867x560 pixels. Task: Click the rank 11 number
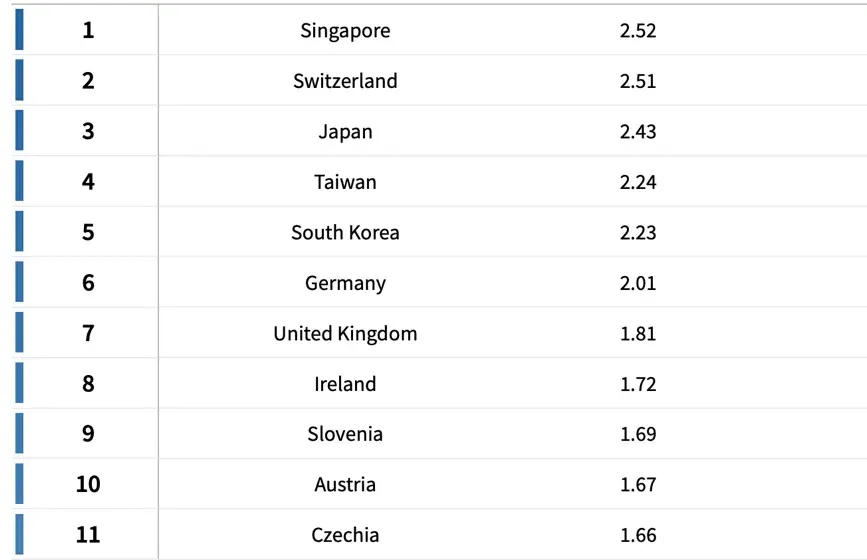tap(88, 535)
